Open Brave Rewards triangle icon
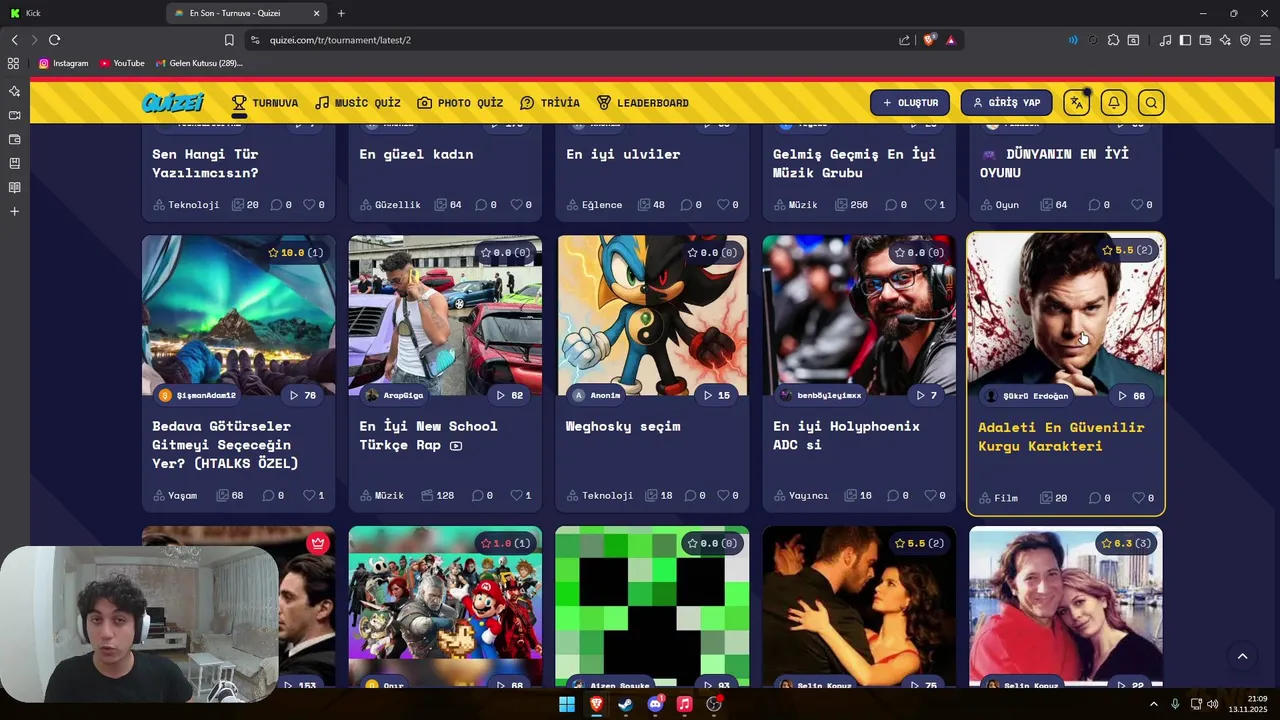The height and width of the screenshot is (720, 1280). click(951, 40)
